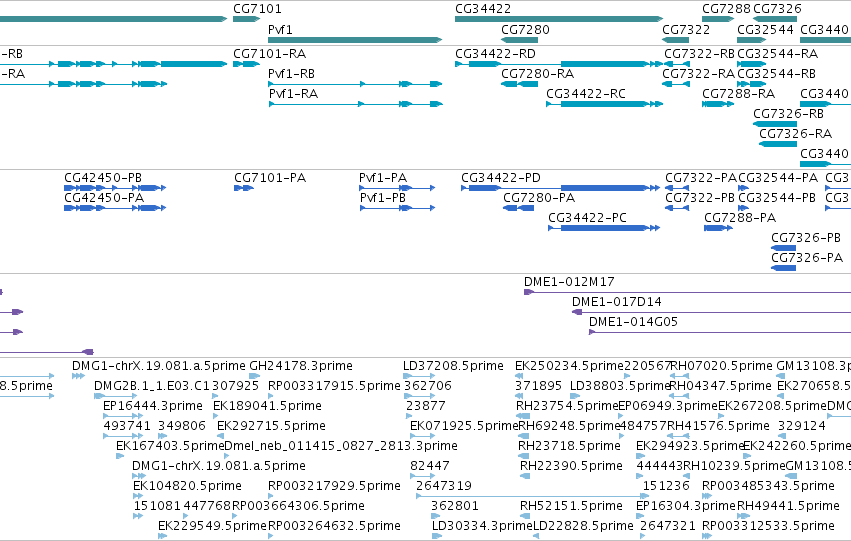Image resolution: width=851 pixels, height=541 pixels.
Task: Click EST label RP003664306.5prime
Action: tap(299, 507)
